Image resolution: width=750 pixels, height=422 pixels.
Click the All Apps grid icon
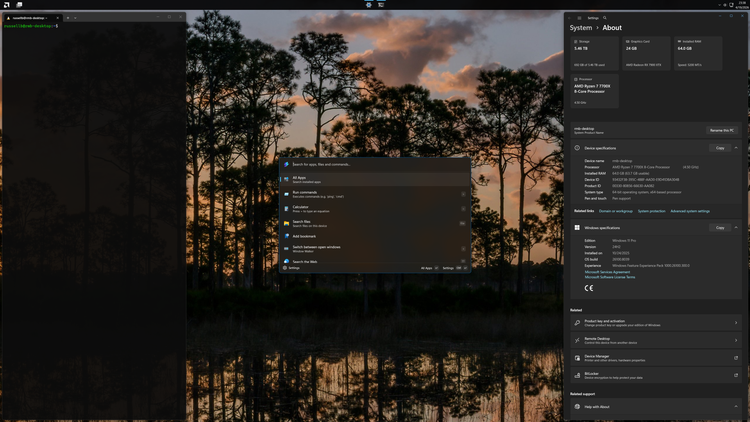point(287,179)
